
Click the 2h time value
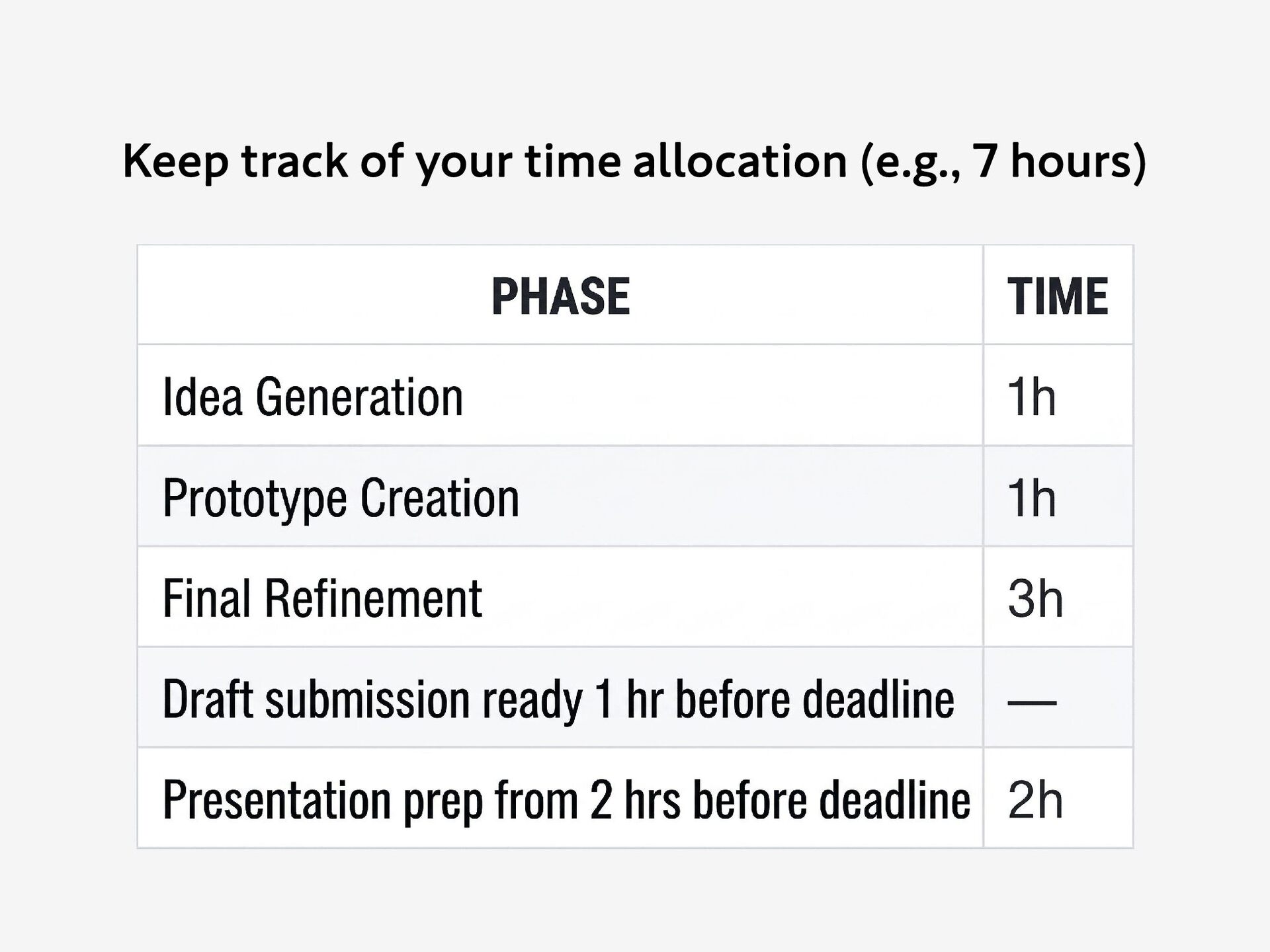pos(1035,800)
